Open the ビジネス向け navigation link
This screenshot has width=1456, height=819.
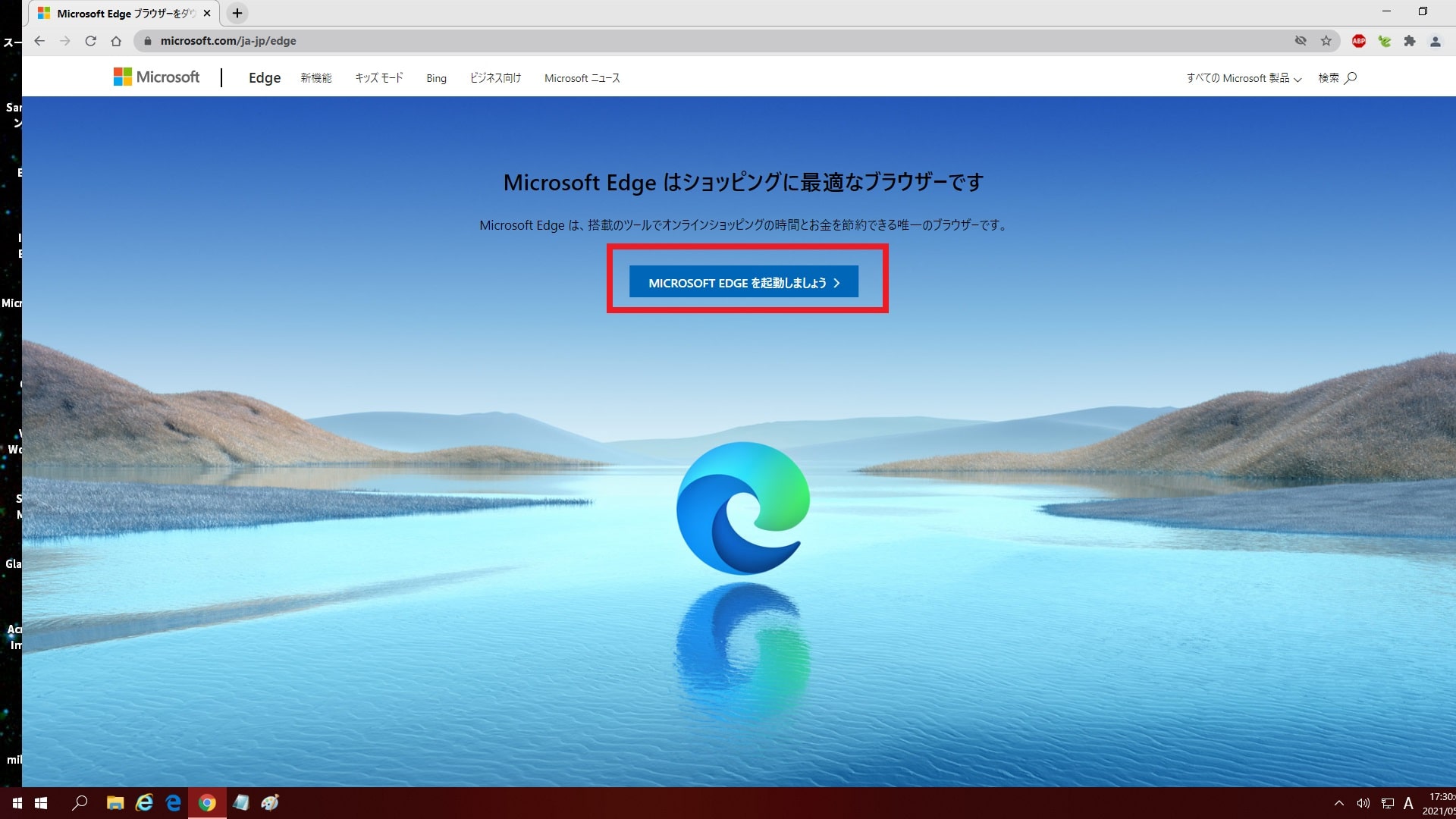point(495,78)
